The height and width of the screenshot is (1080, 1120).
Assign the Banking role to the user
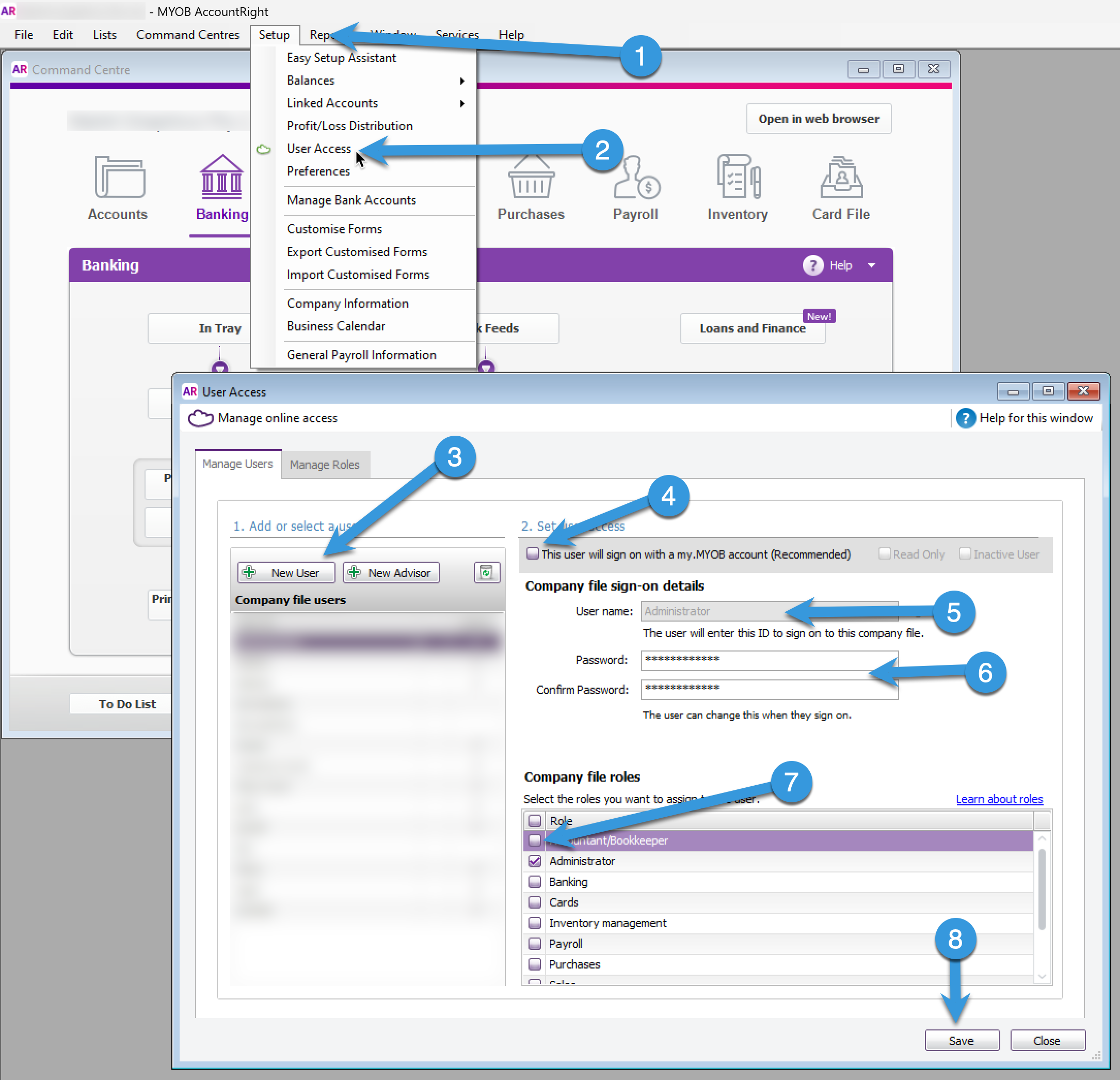pos(534,882)
